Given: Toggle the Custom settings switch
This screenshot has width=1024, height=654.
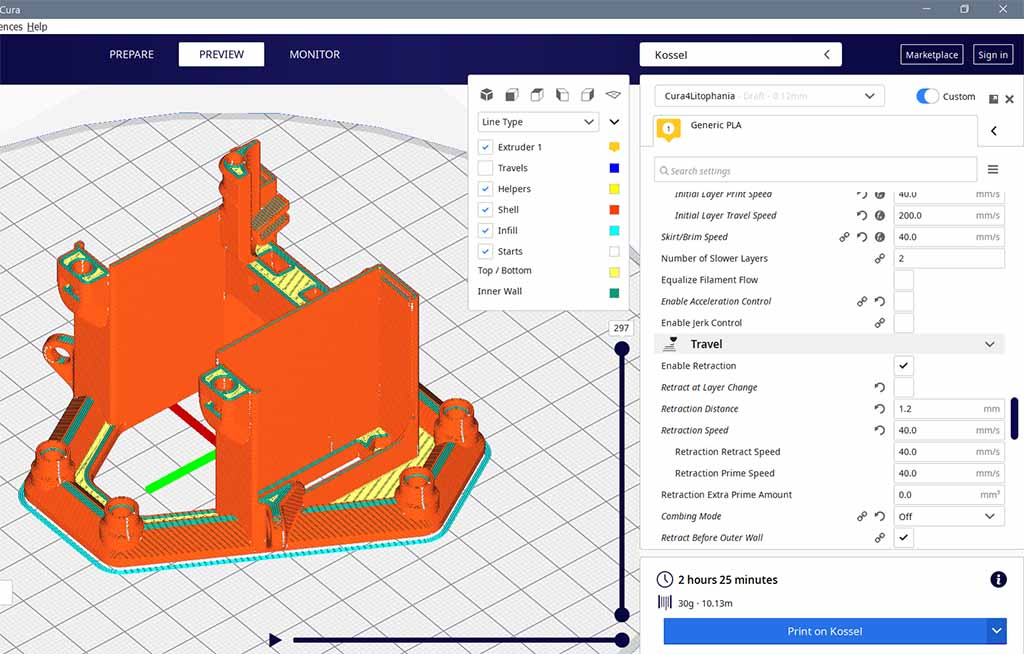Looking at the screenshot, I should 928,97.
